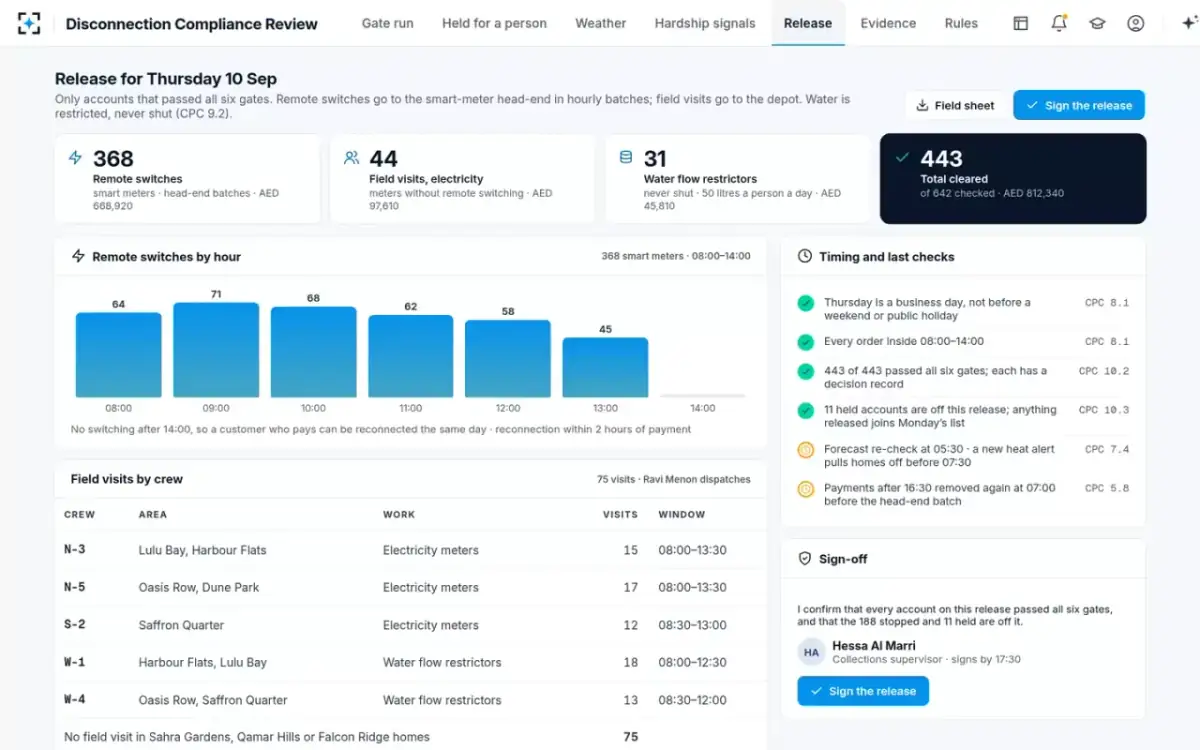Click the pending icon for Payments after 16:30
1200x750 pixels.
point(805,489)
